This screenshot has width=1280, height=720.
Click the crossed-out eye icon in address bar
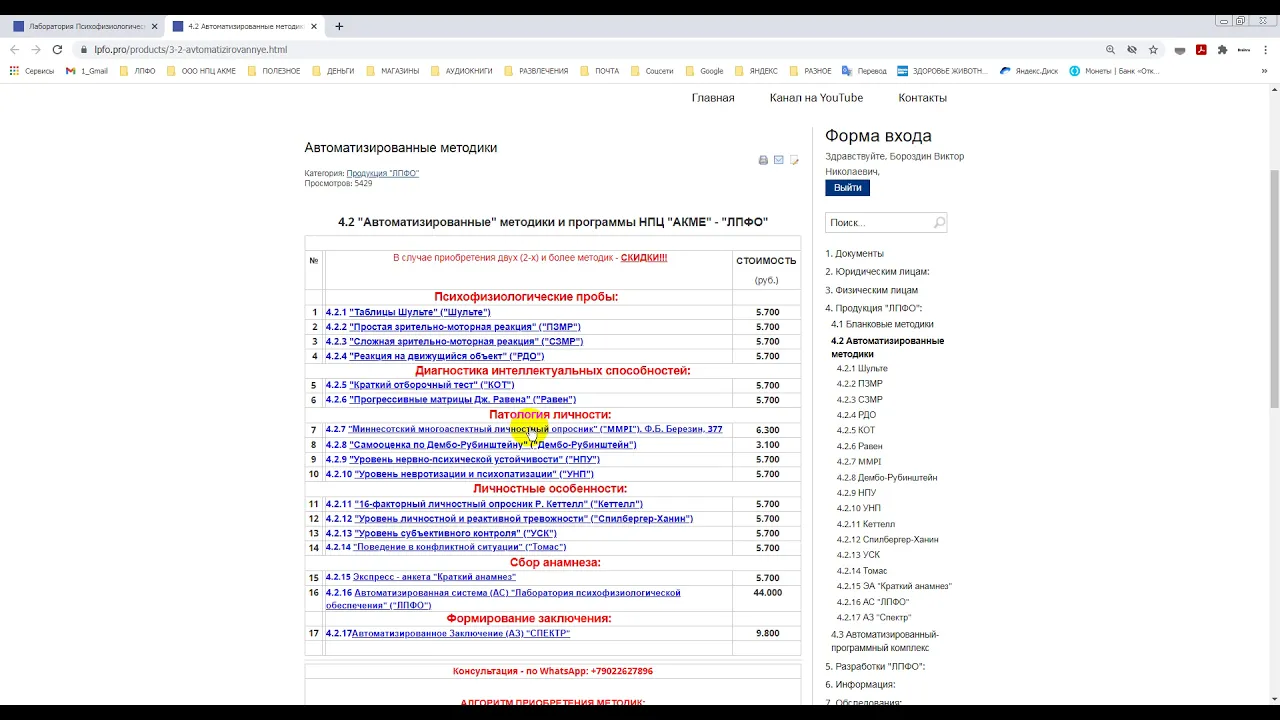point(1132,49)
